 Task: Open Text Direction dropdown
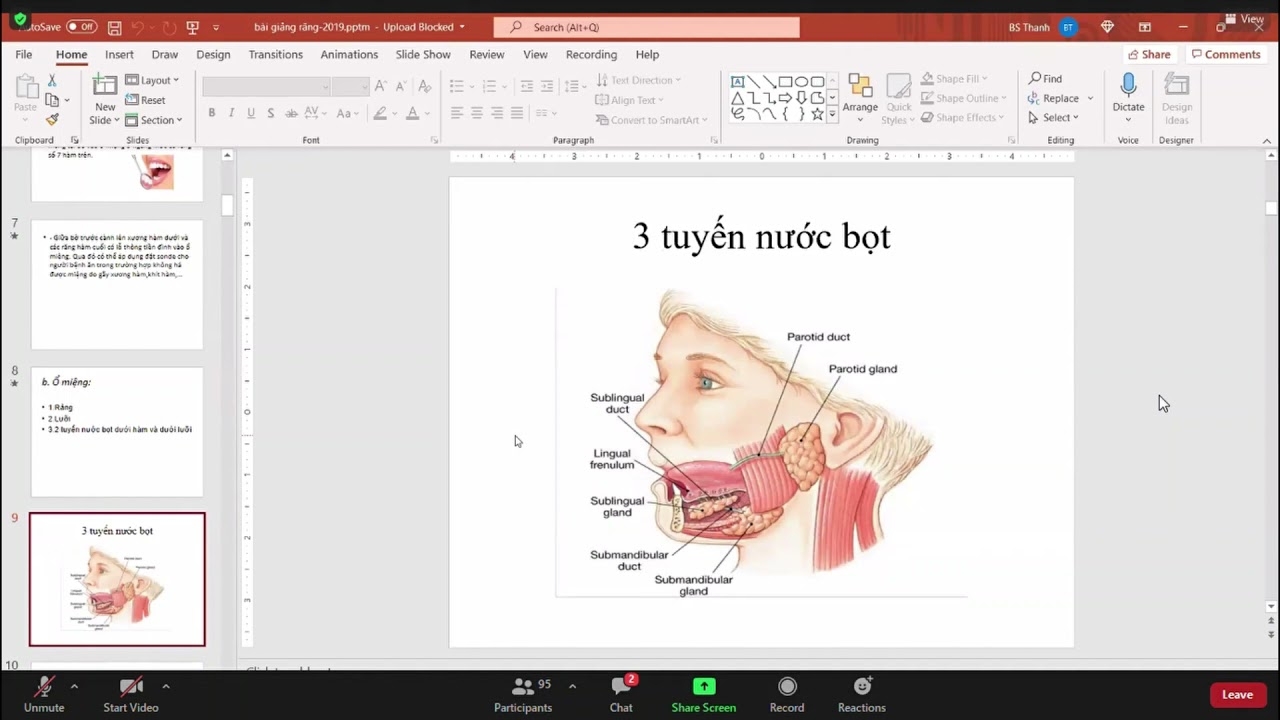coord(638,80)
